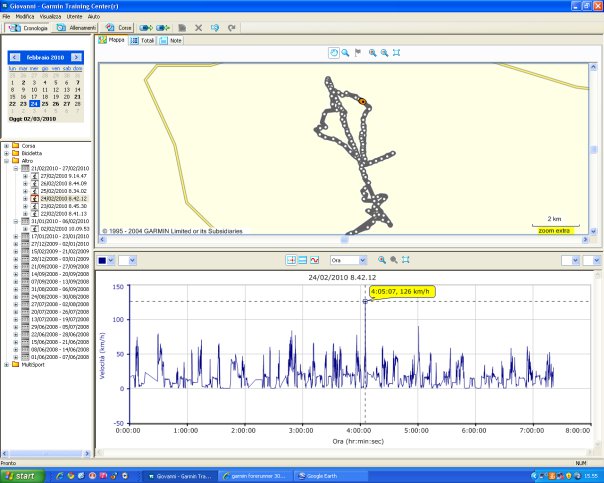Open the dark blue graph color dropdown
Image resolution: width=604 pixels, height=483 pixels.
coord(111,260)
